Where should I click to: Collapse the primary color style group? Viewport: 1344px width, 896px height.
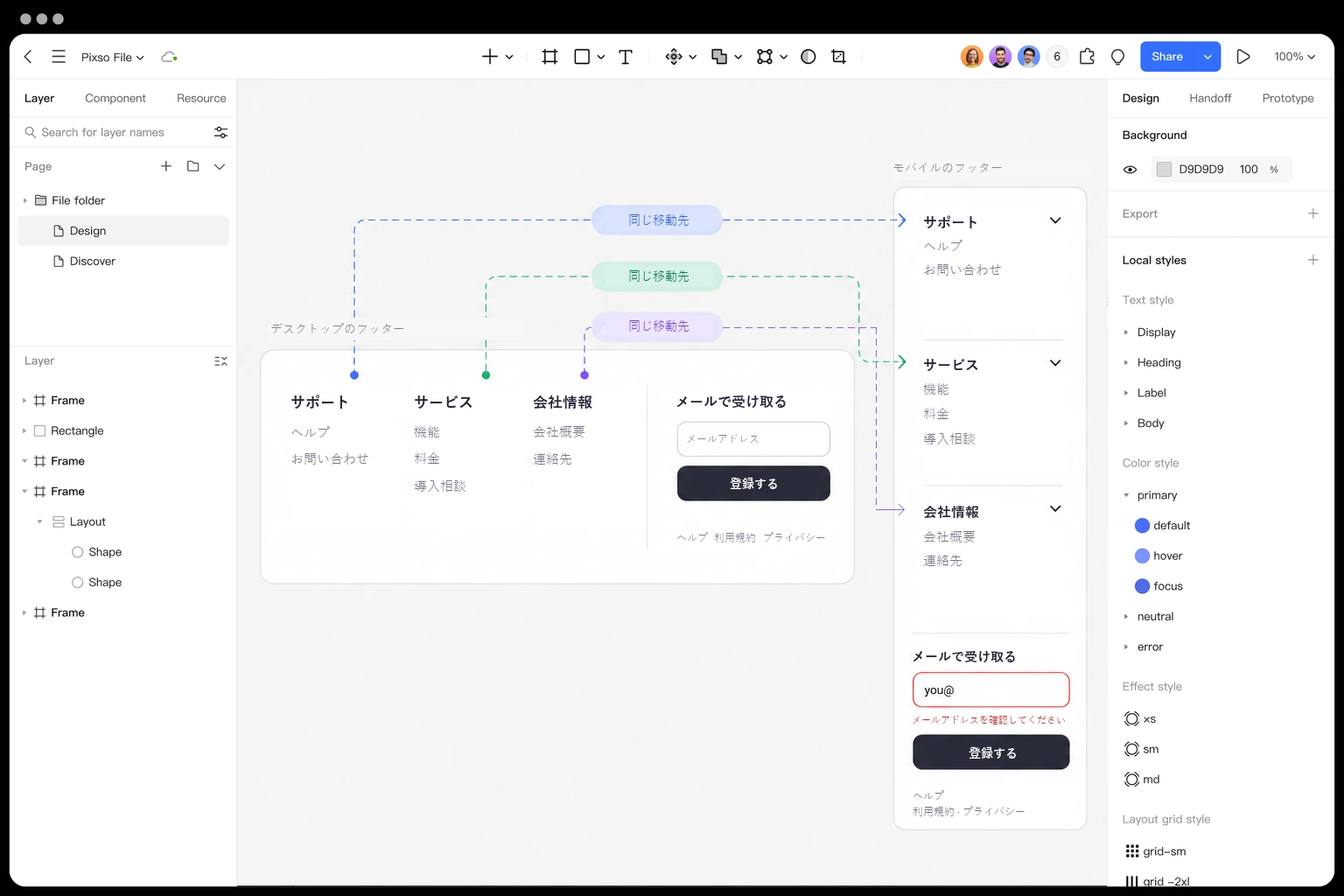click(1126, 495)
